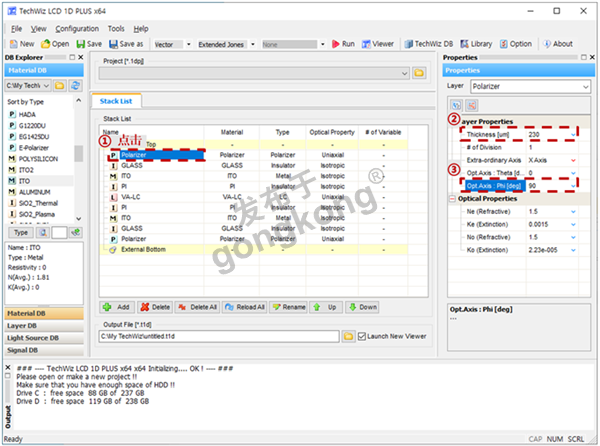The width and height of the screenshot is (600, 446).
Task: Click the Delete button
Action: tap(155, 307)
